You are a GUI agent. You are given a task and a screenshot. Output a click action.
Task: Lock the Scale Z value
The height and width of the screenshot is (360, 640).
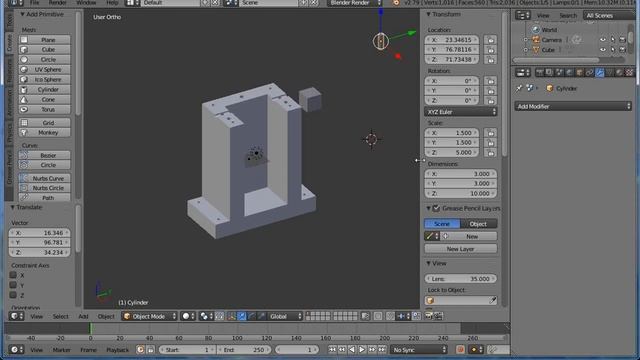tap(491, 153)
